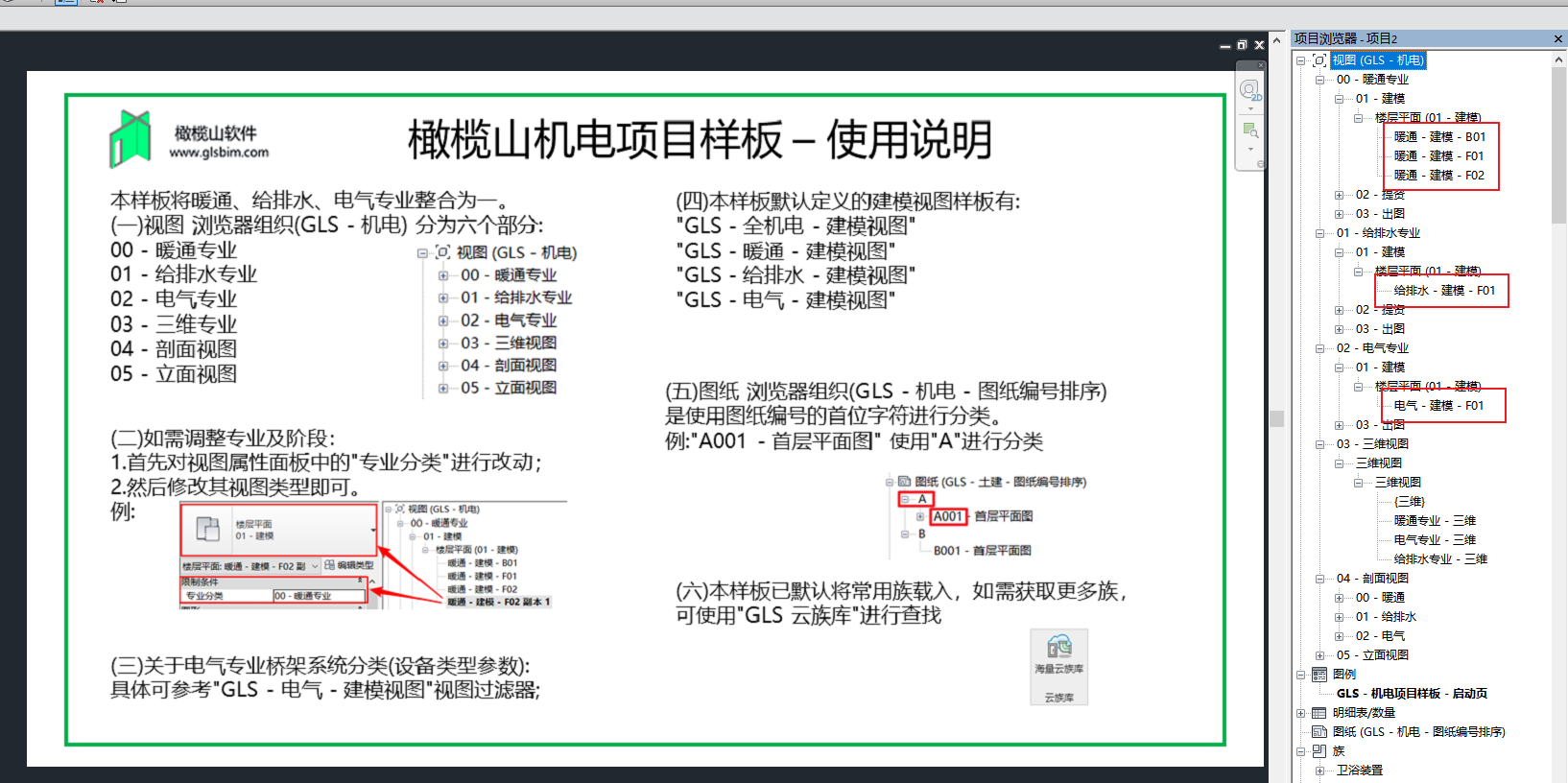Screen dimensions: 1568x783
Task: Select 图纸 (GLS - 机电 - 图纸编号排序) node
Action: tap(1418, 732)
